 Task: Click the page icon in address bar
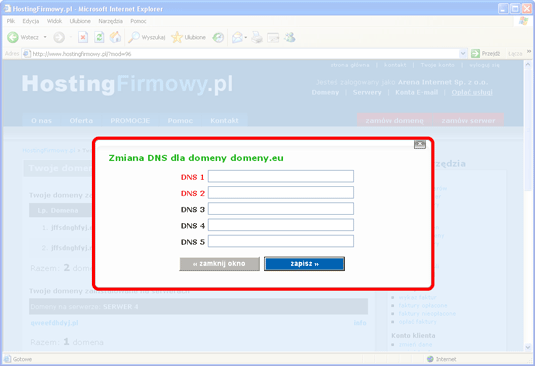pyautogui.click(x=26, y=54)
